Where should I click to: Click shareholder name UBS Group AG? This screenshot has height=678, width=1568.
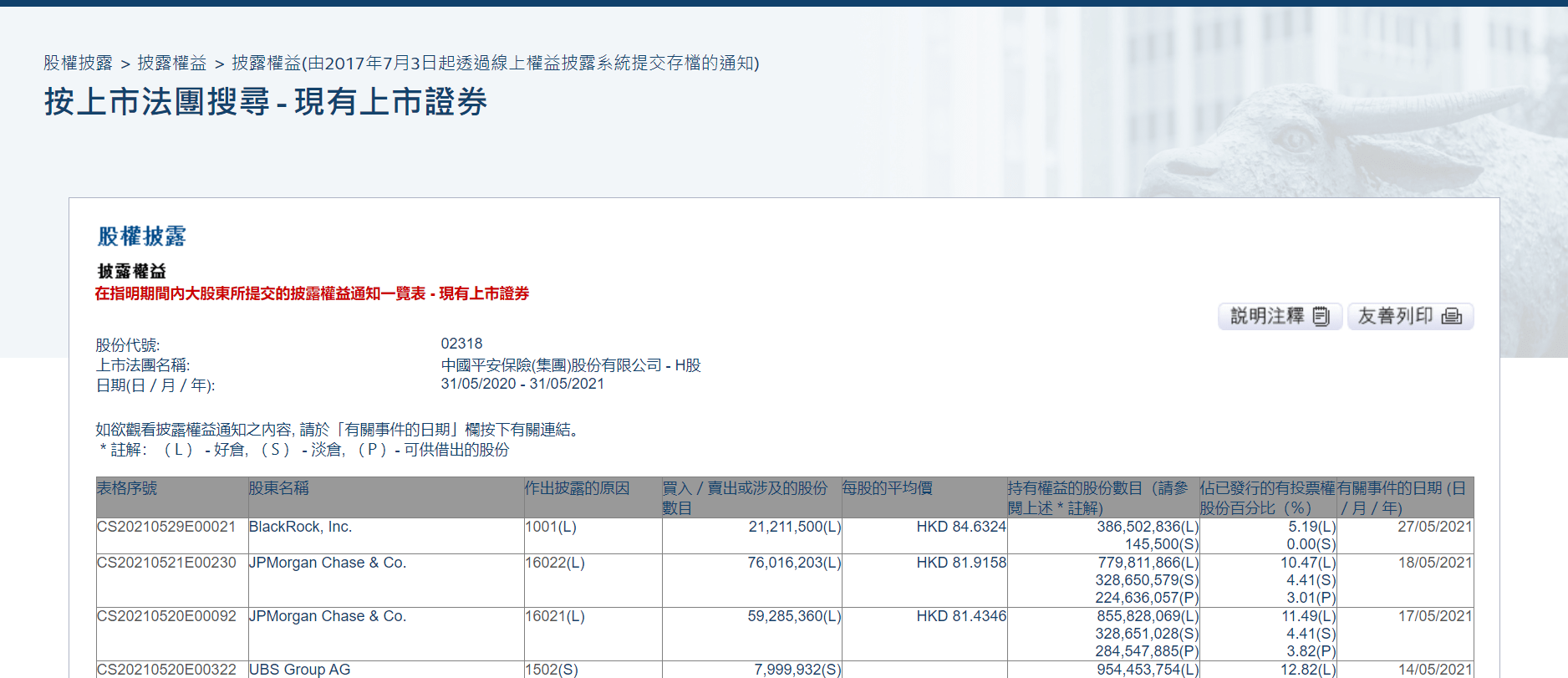(x=299, y=670)
